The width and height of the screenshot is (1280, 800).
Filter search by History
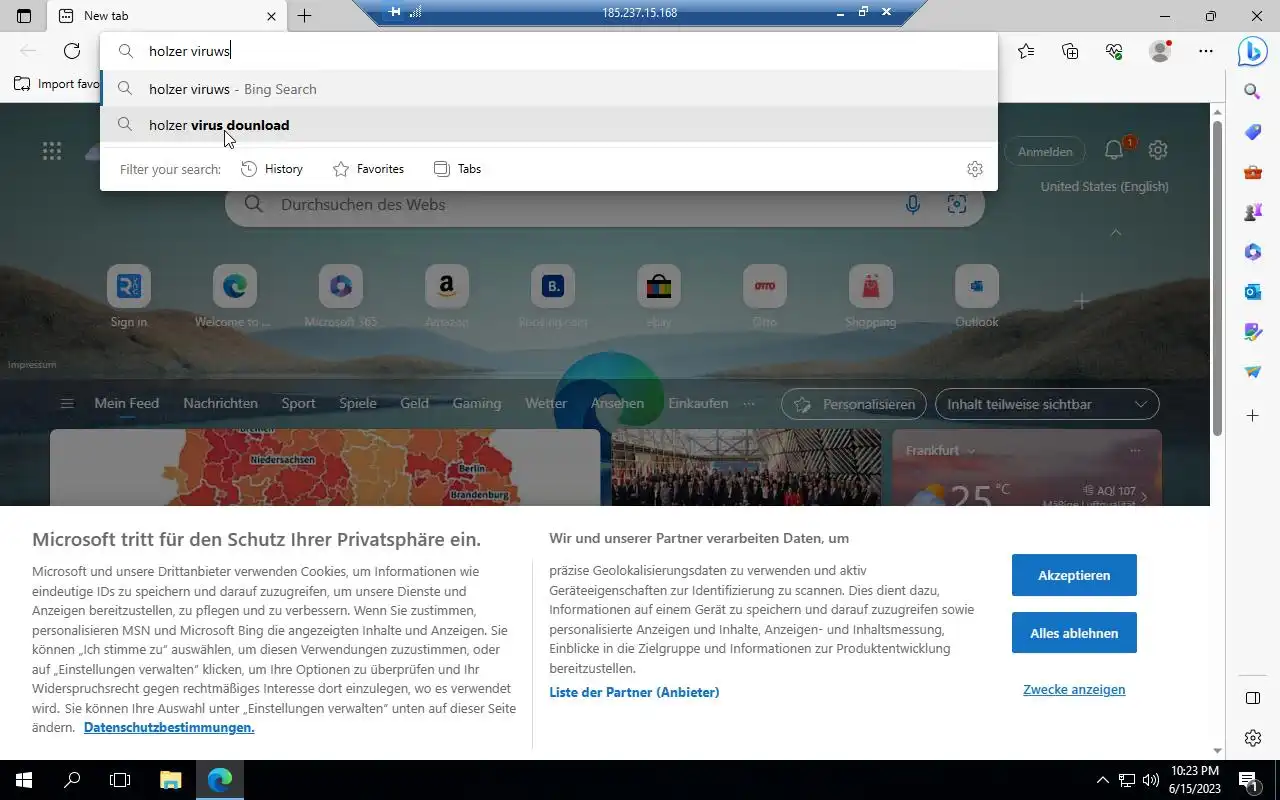(x=272, y=169)
